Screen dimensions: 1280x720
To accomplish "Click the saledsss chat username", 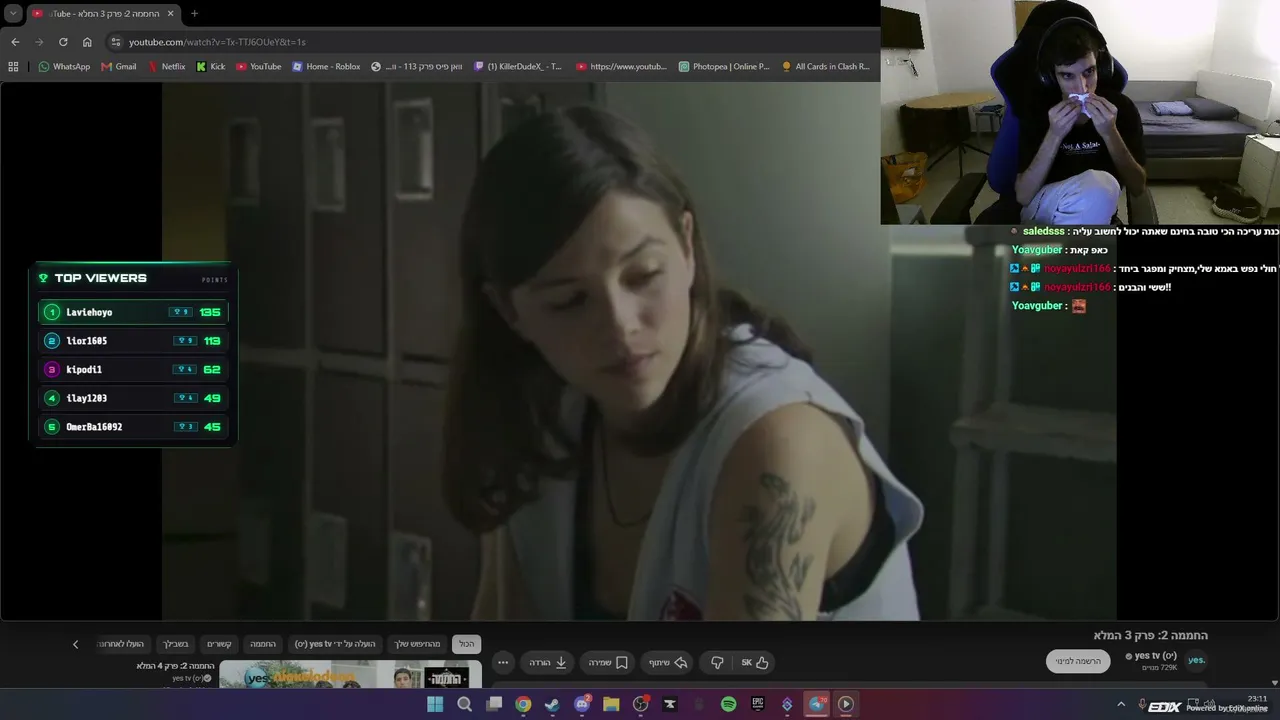I will point(1044,231).
